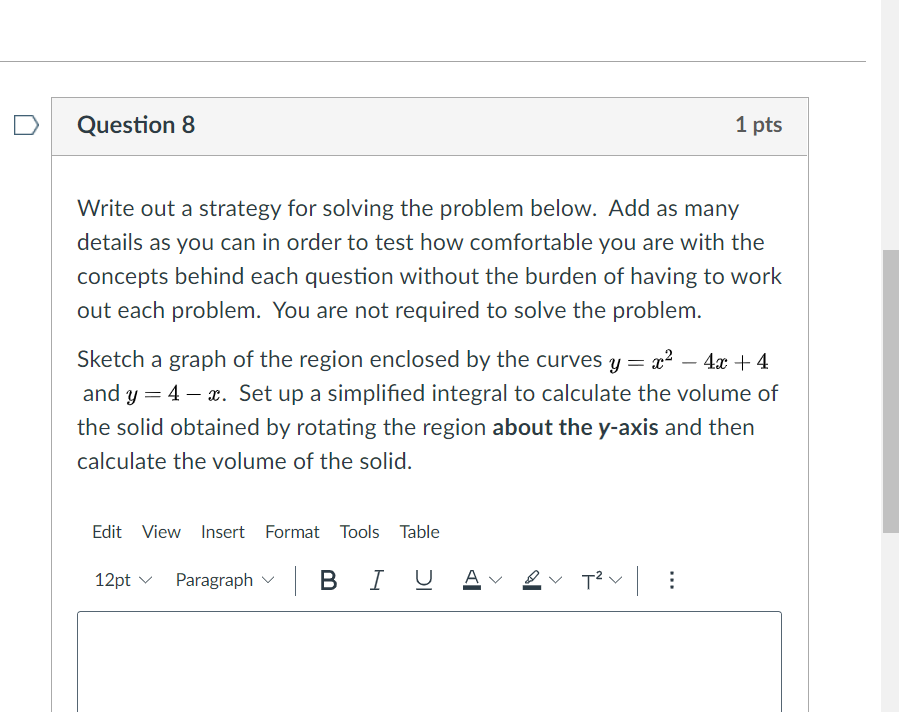Toggle bold formatting in the editor

click(x=328, y=580)
